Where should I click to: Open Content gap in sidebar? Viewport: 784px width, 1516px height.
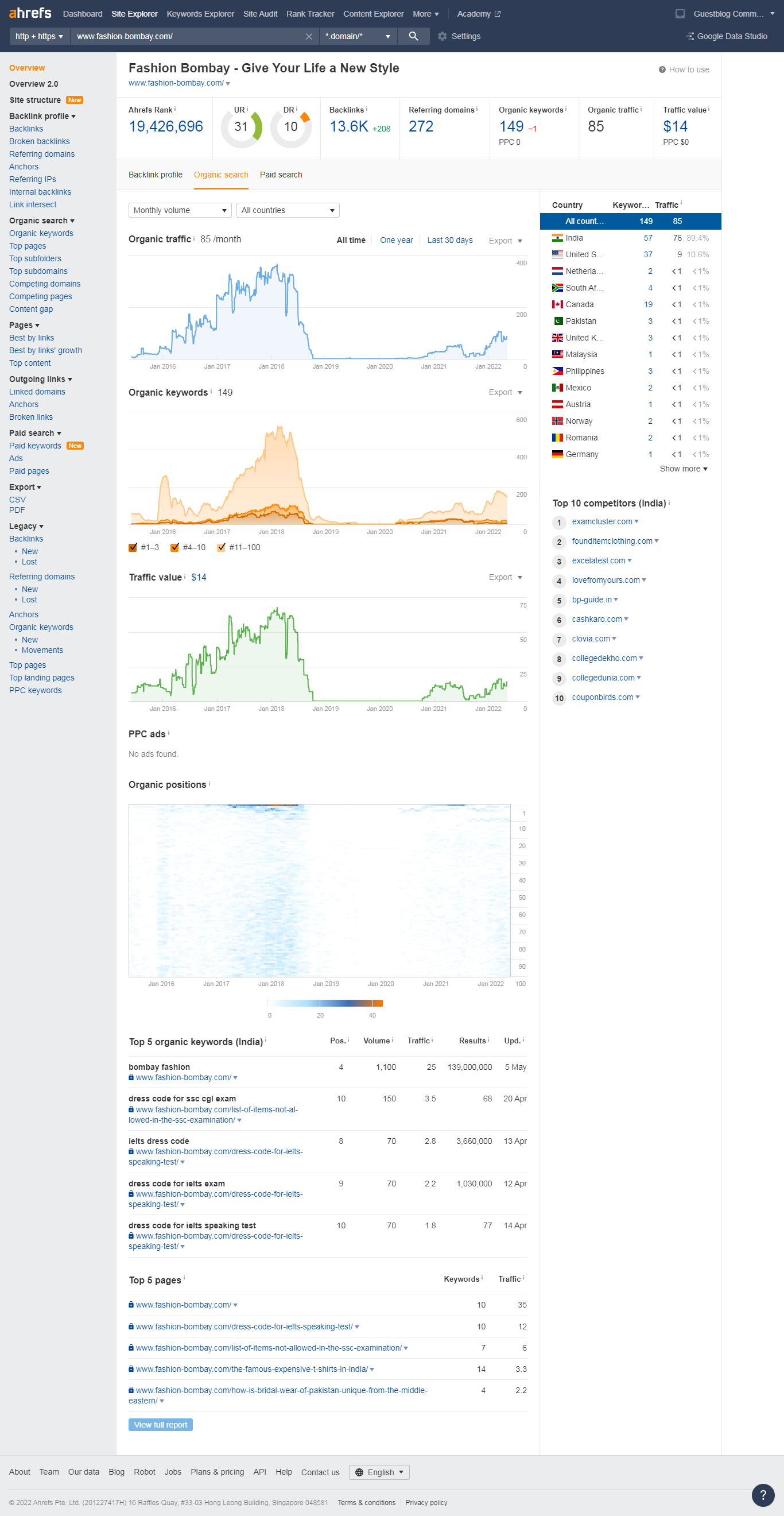point(30,309)
